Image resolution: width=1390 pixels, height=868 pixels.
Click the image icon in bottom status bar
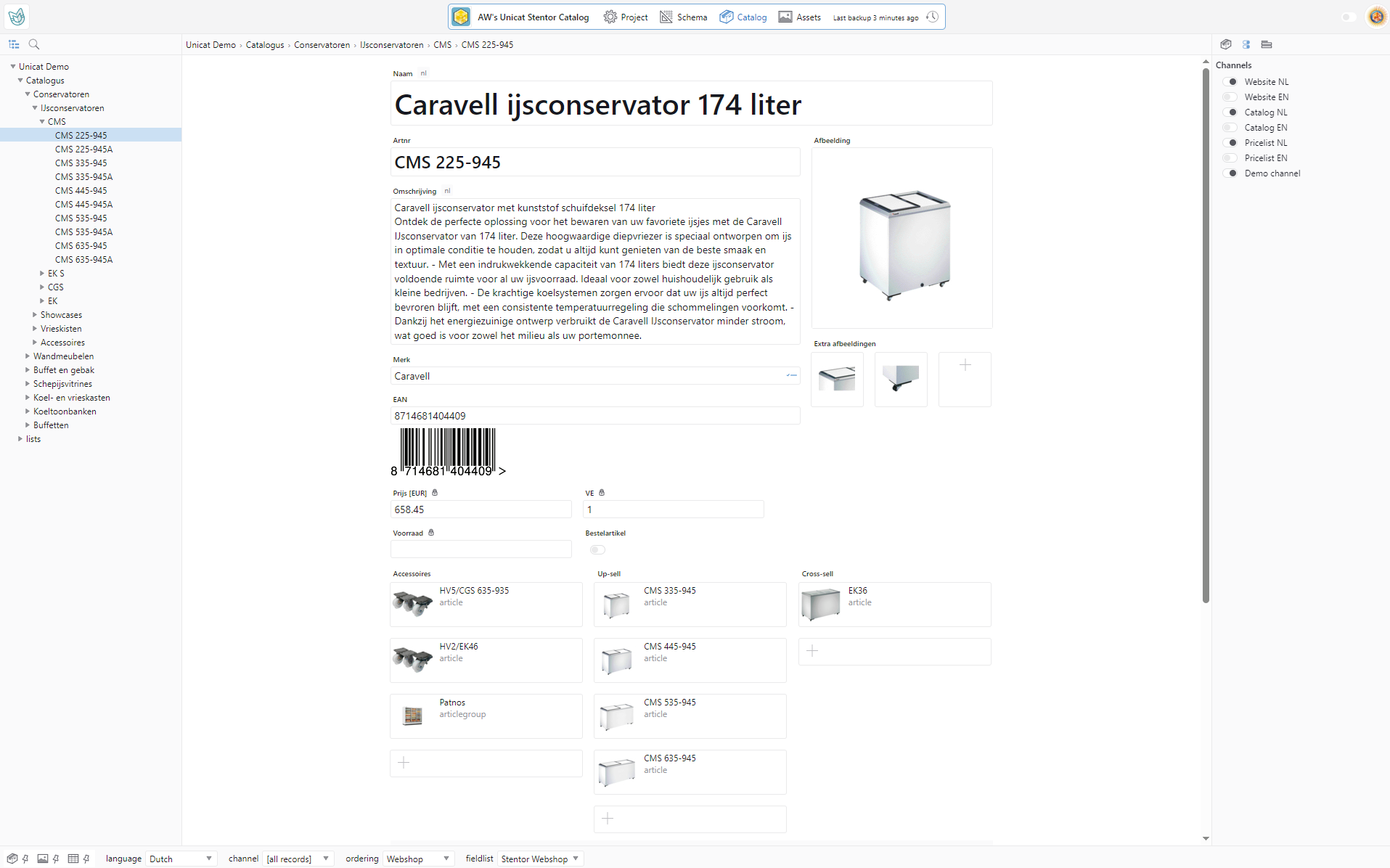43,859
